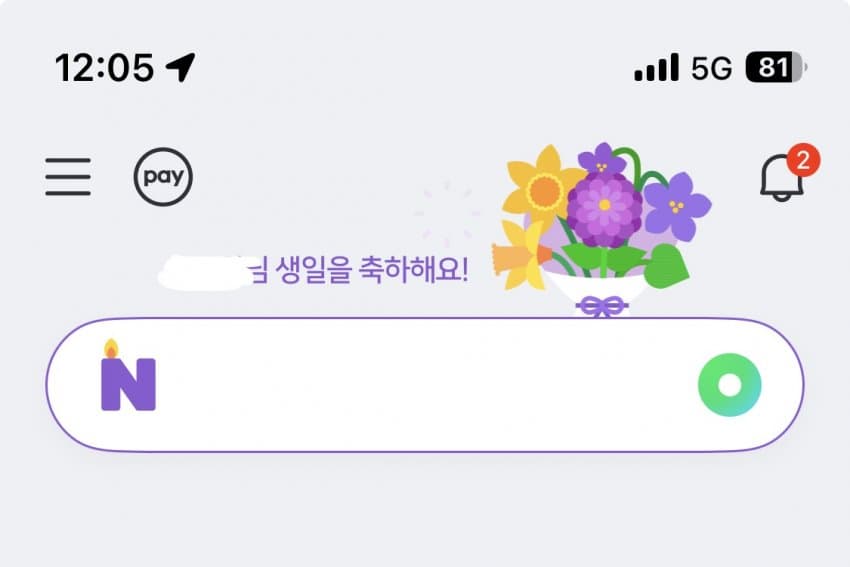Tap the battery indicator showing 81

(777, 68)
